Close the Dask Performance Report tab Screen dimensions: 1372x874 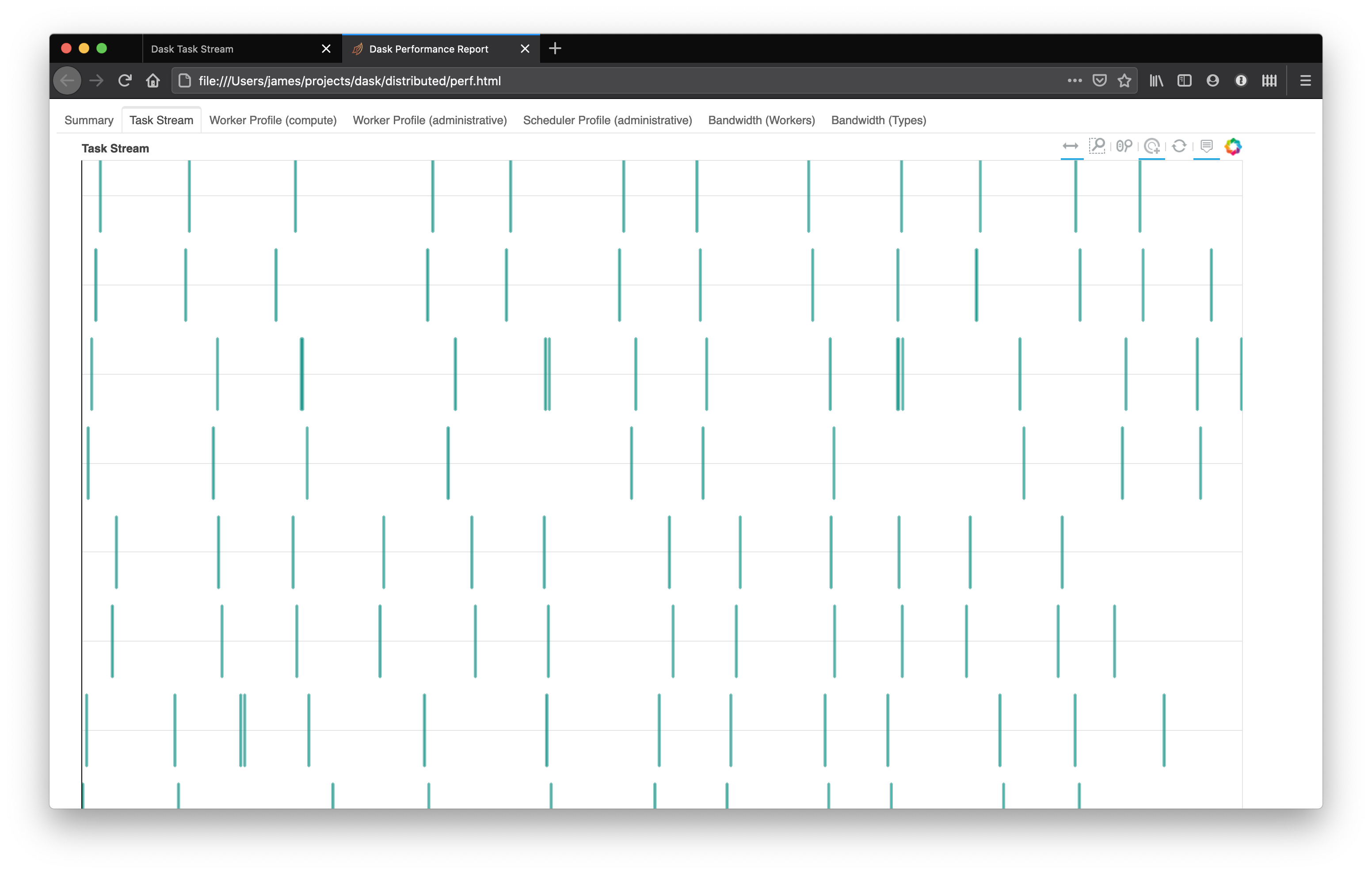click(525, 49)
